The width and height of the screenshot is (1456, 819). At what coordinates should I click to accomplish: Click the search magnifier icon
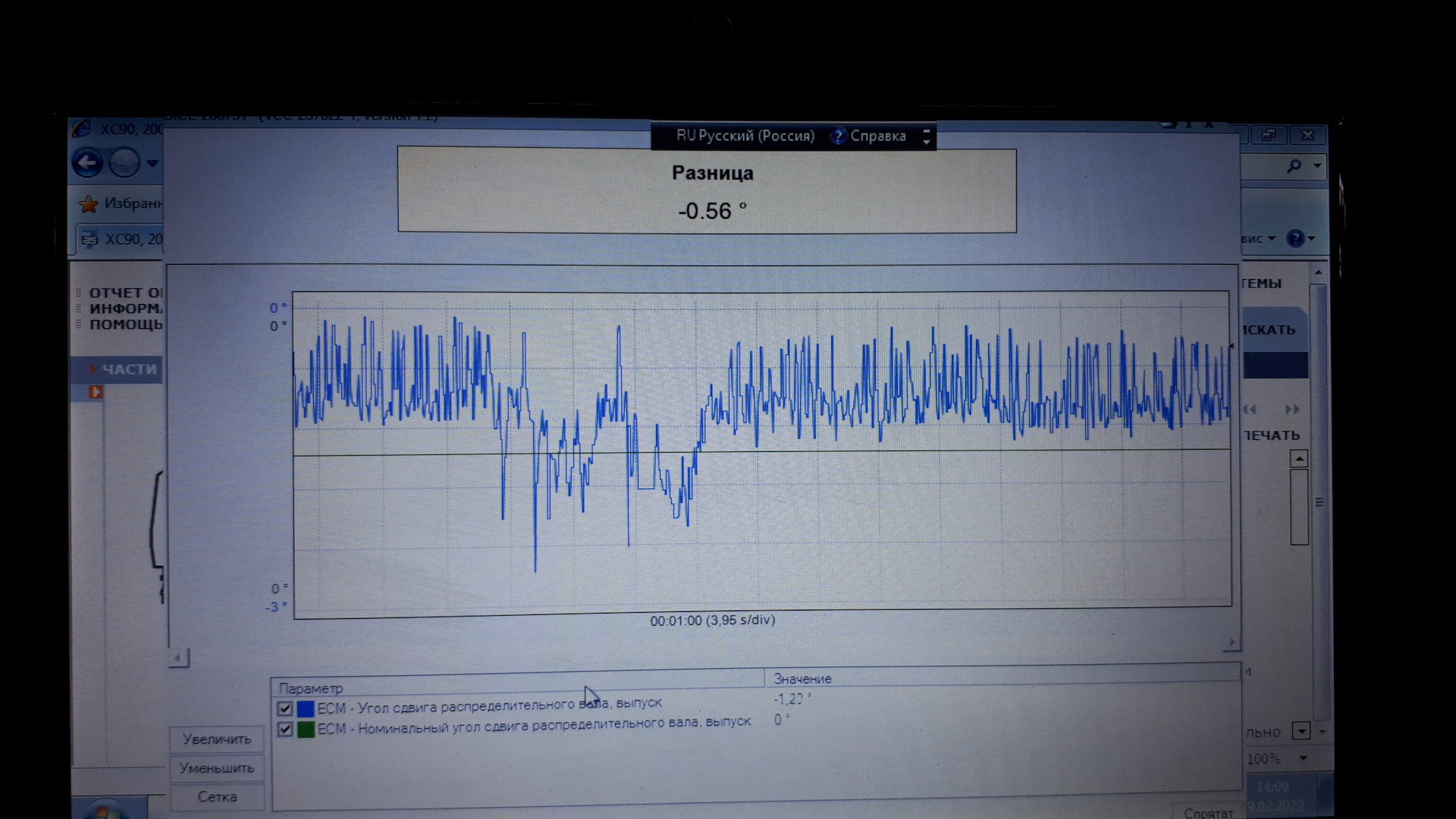[x=1294, y=165]
